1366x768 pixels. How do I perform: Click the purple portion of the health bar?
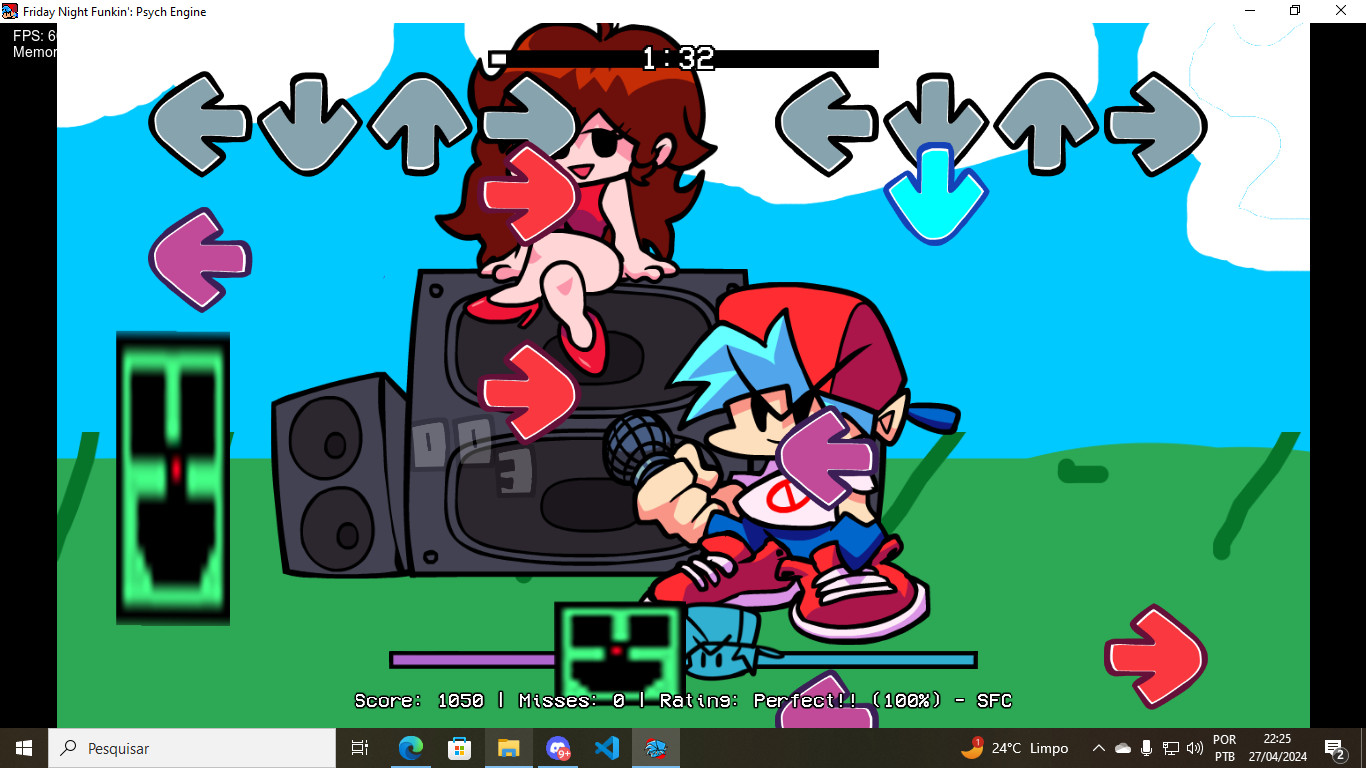tap(472, 660)
